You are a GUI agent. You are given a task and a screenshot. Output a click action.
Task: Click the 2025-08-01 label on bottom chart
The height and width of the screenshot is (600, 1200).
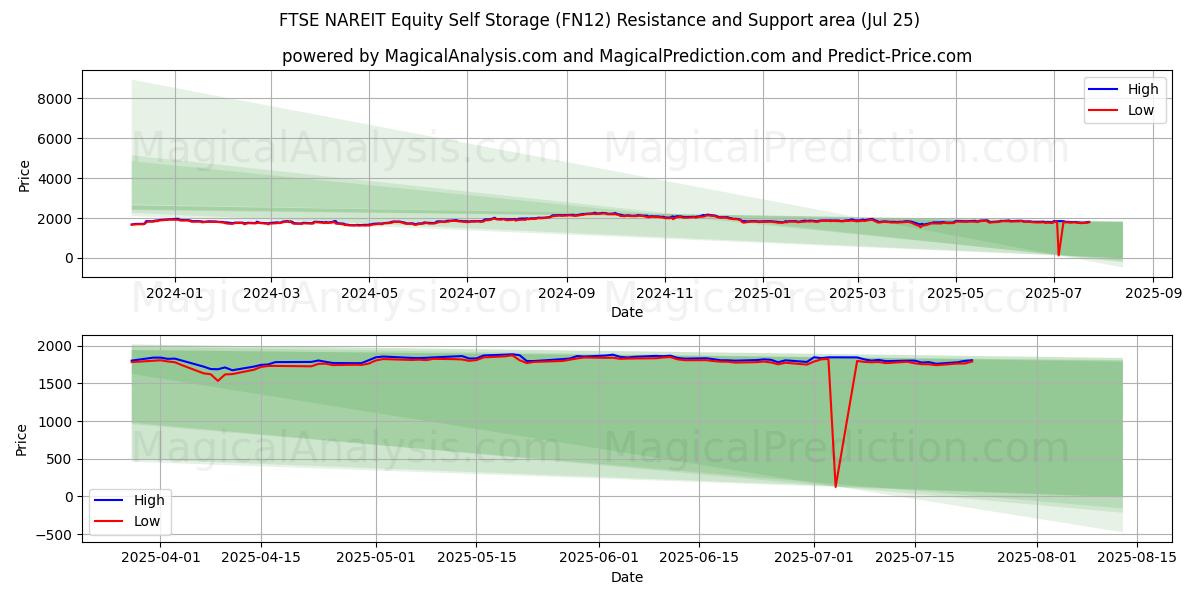tap(1036, 559)
